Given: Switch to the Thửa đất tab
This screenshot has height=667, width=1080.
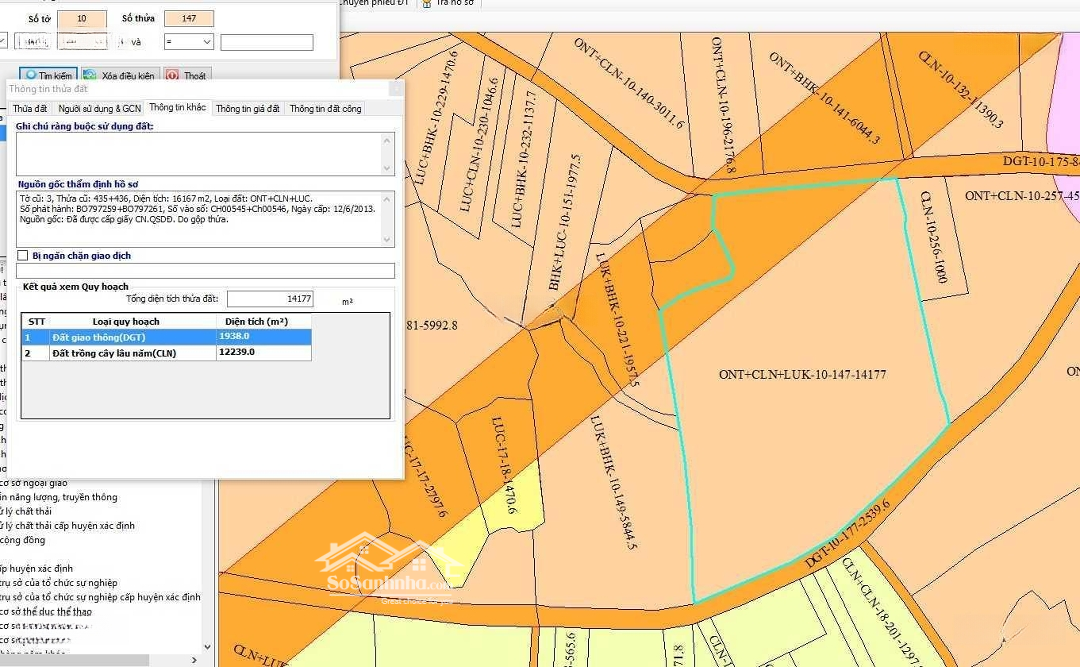Looking at the screenshot, I should tap(30, 108).
